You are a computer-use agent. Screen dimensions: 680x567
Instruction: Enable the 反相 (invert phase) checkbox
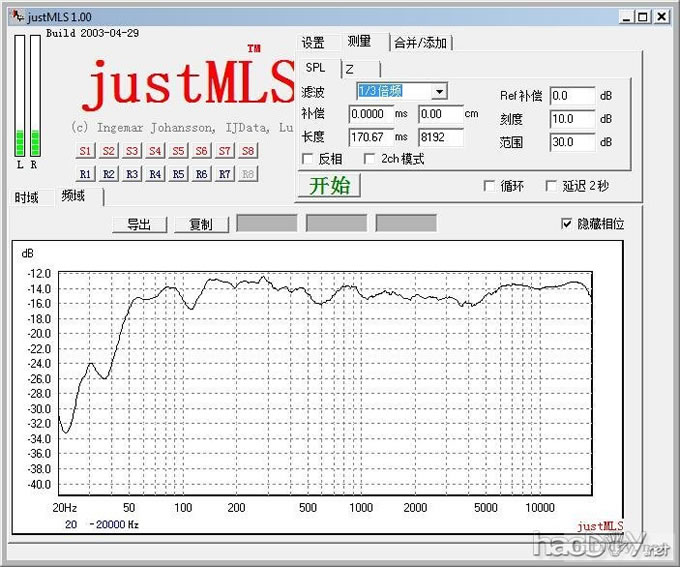point(308,159)
